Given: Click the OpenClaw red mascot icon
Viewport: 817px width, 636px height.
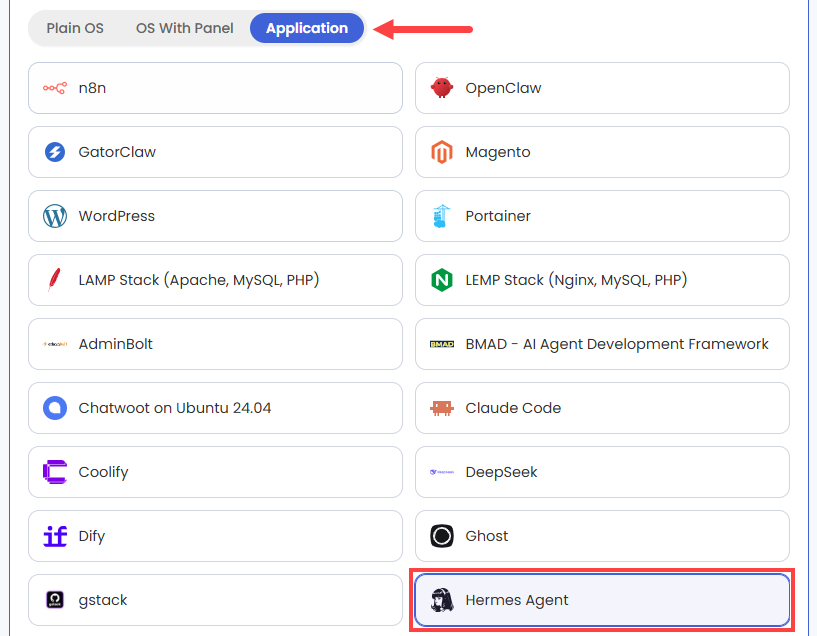Looking at the screenshot, I should [x=442, y=88].
